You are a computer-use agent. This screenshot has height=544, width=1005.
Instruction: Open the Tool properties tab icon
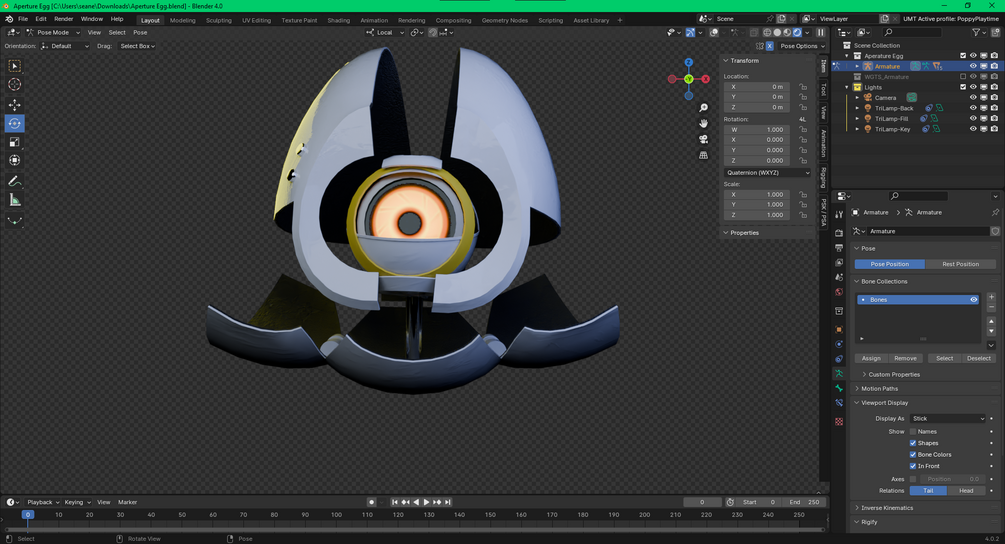pyautogui.click(x=839, y=215)
